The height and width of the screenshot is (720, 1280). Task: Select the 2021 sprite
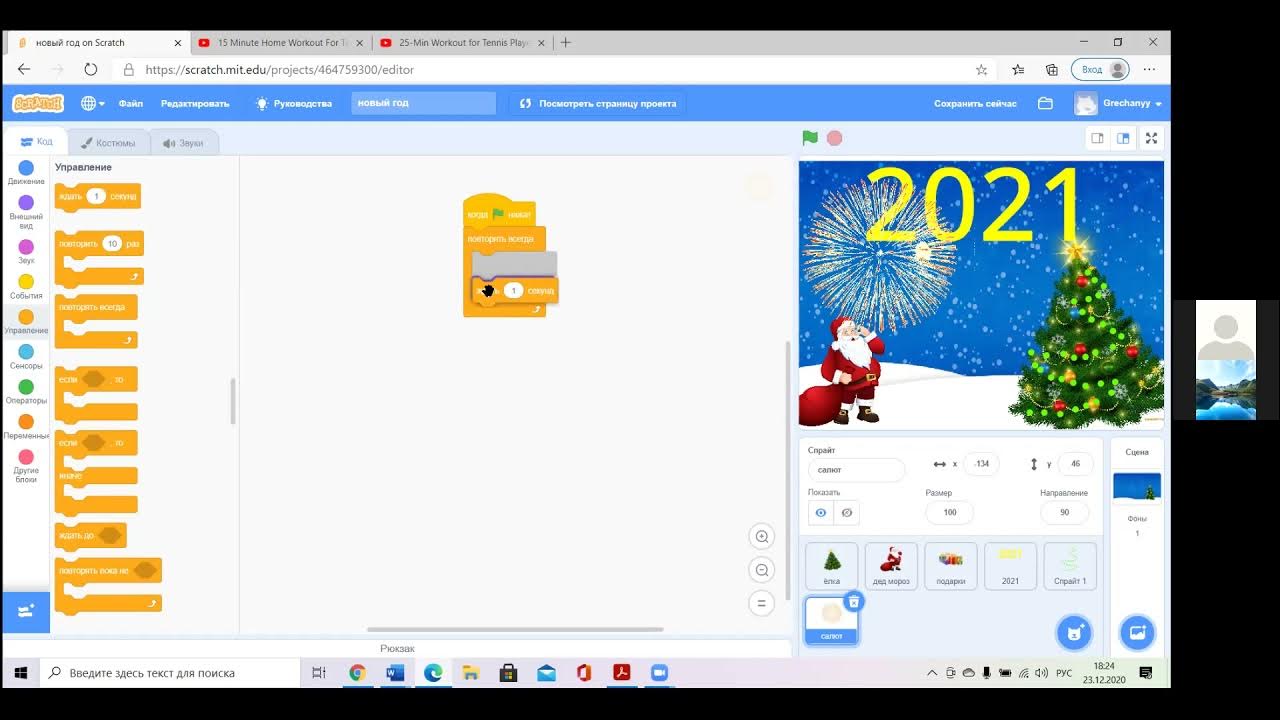[1010, 566]
